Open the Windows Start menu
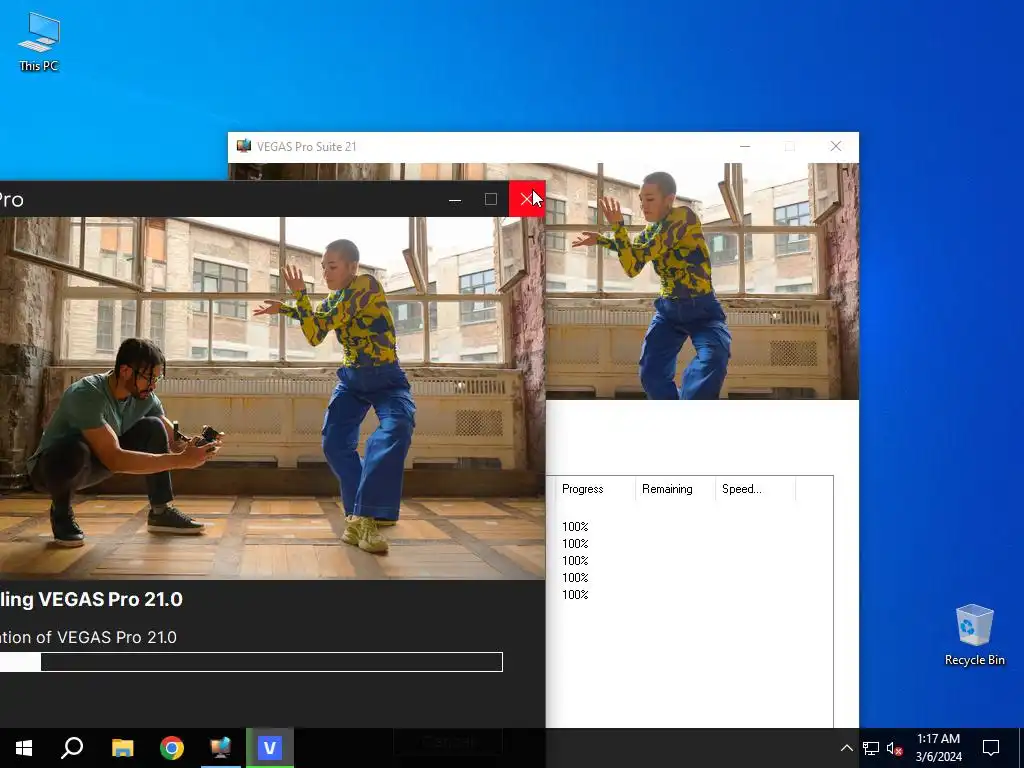This screenshot has width=1024, height=768. click(24, 748)
